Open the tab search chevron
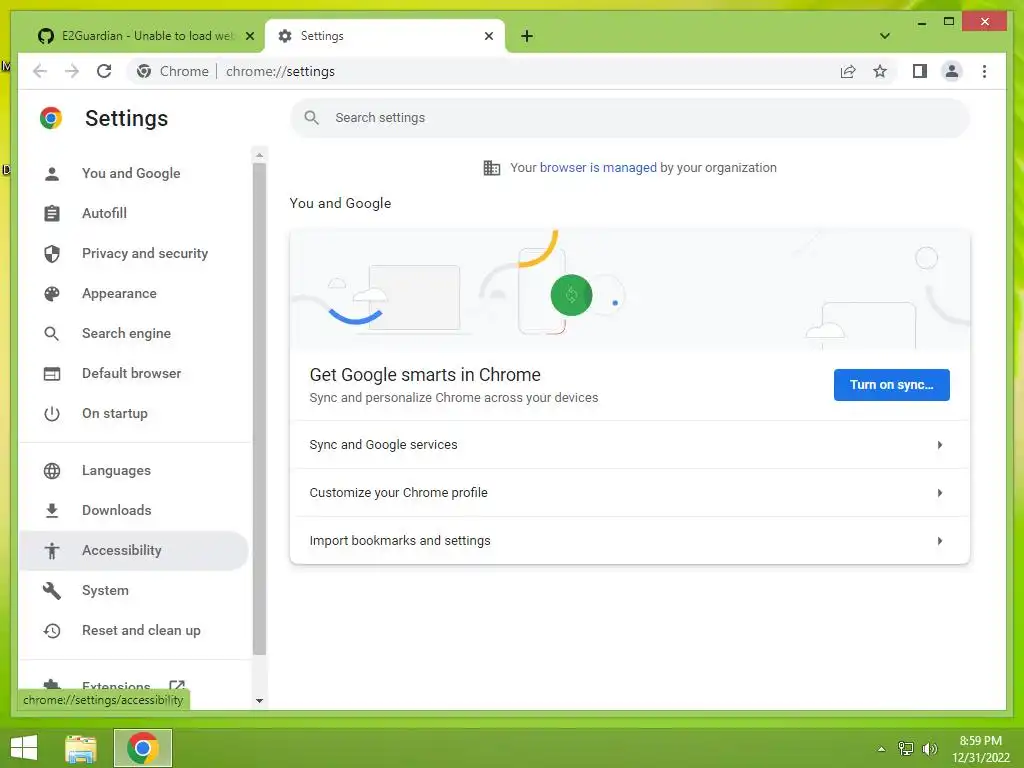 point(885,36)
